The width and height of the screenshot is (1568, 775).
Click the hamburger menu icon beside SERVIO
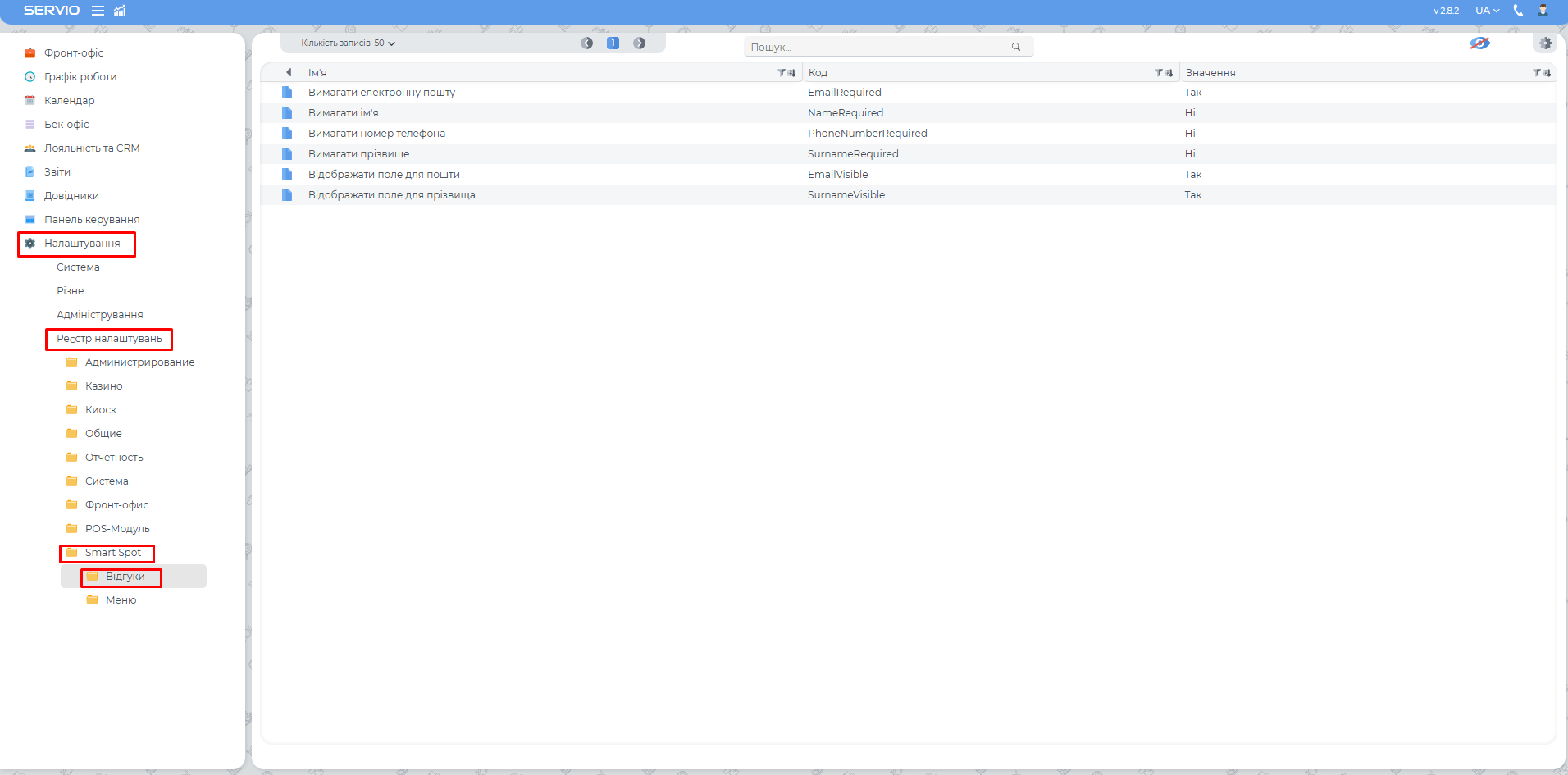coord(98,11)
